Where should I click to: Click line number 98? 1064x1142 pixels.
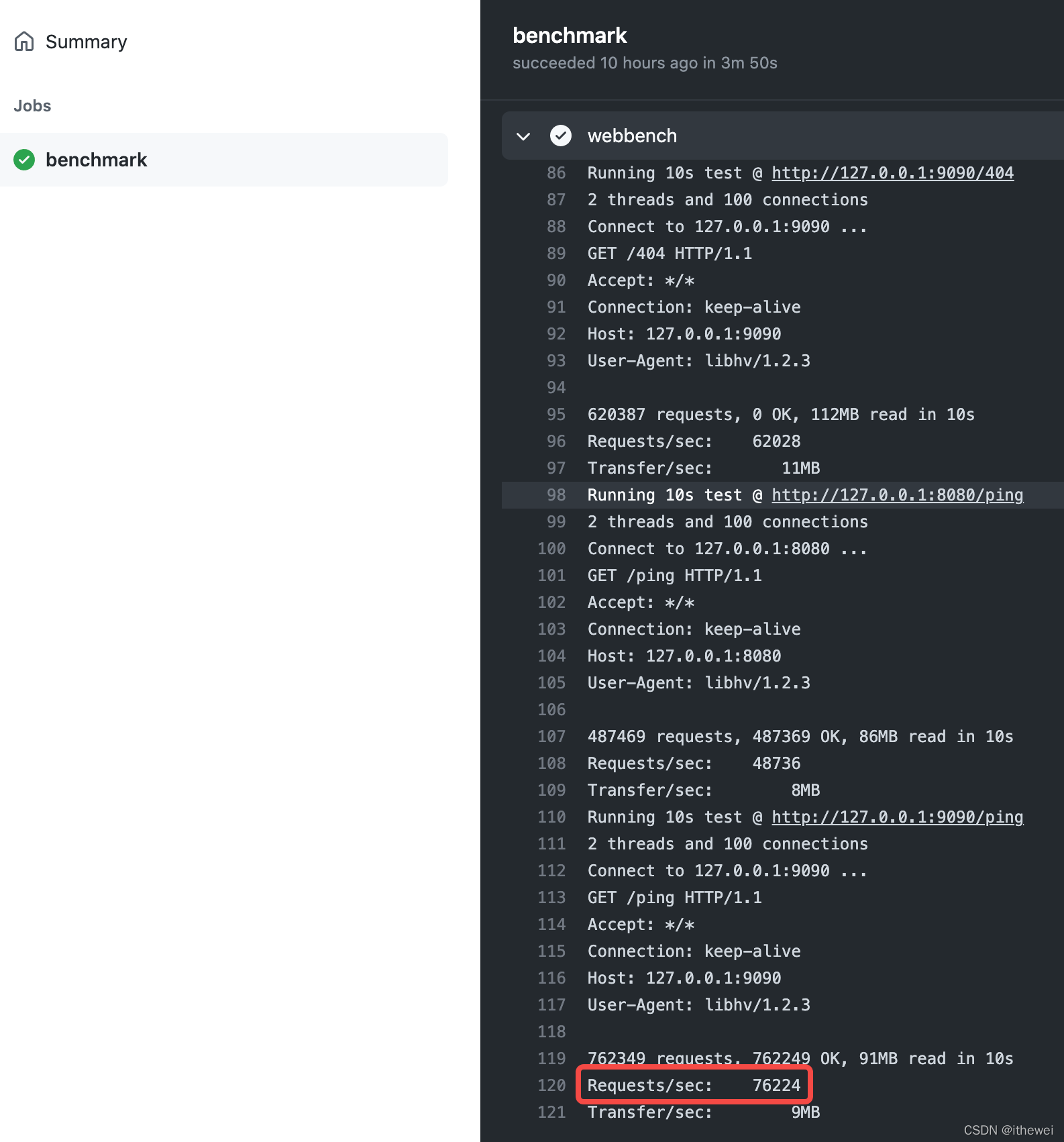point(556,495)
